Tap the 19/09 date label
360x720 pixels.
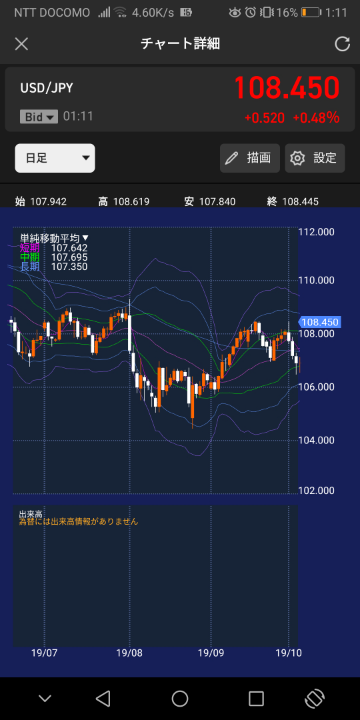click(211, 652)
